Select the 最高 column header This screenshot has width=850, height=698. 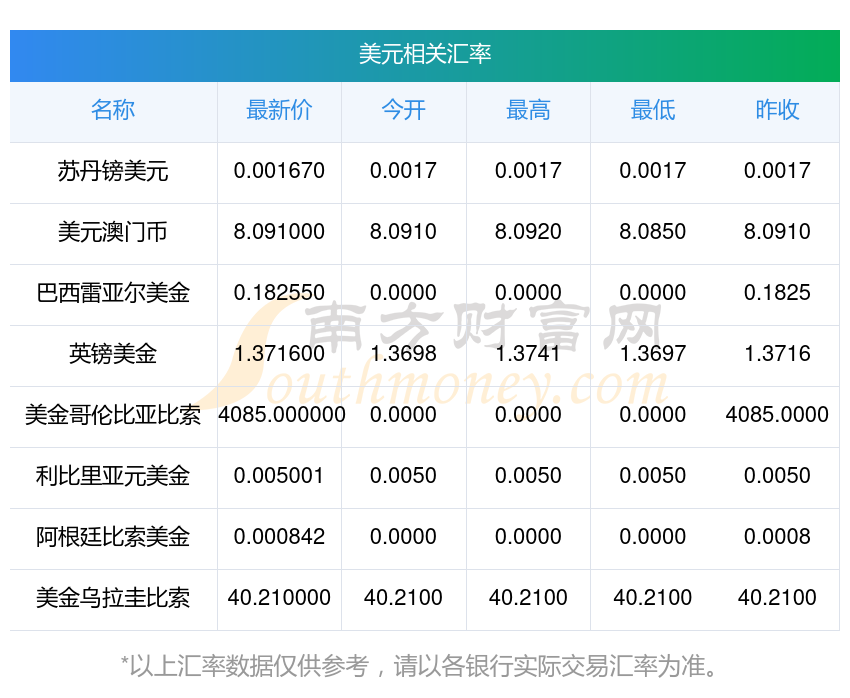point(528,110)
